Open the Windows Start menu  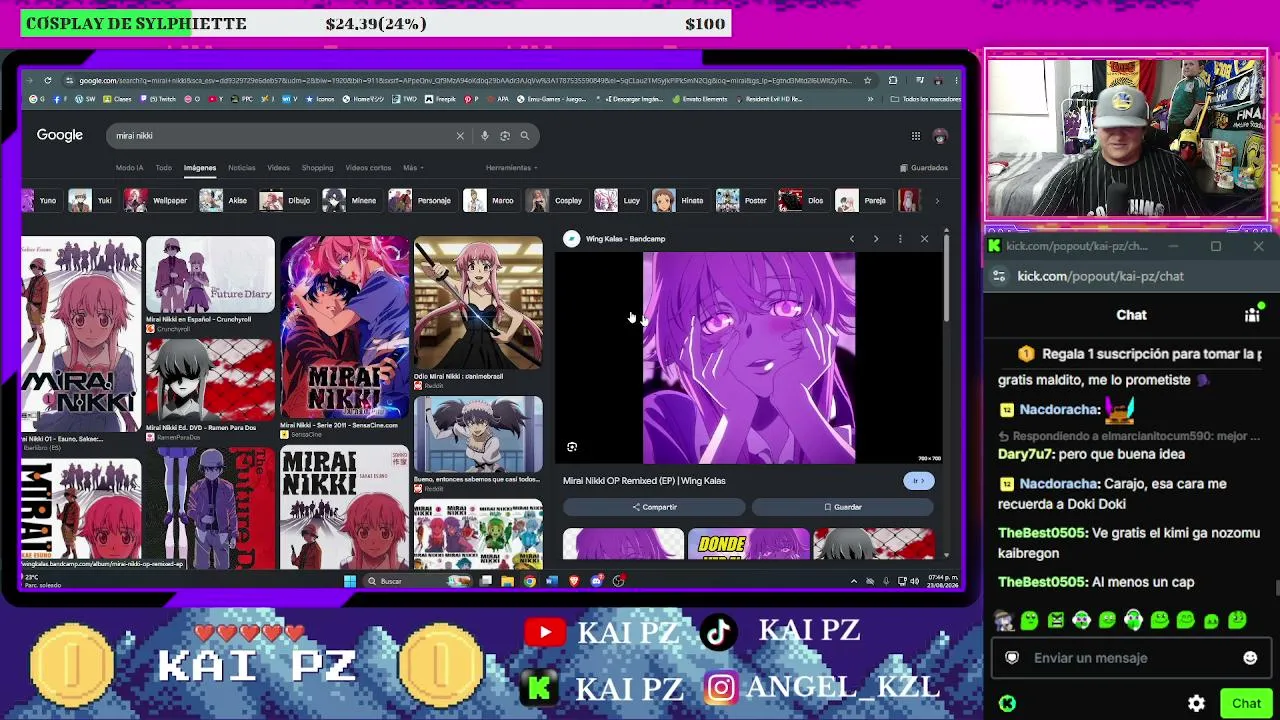(x=350, y=581)
